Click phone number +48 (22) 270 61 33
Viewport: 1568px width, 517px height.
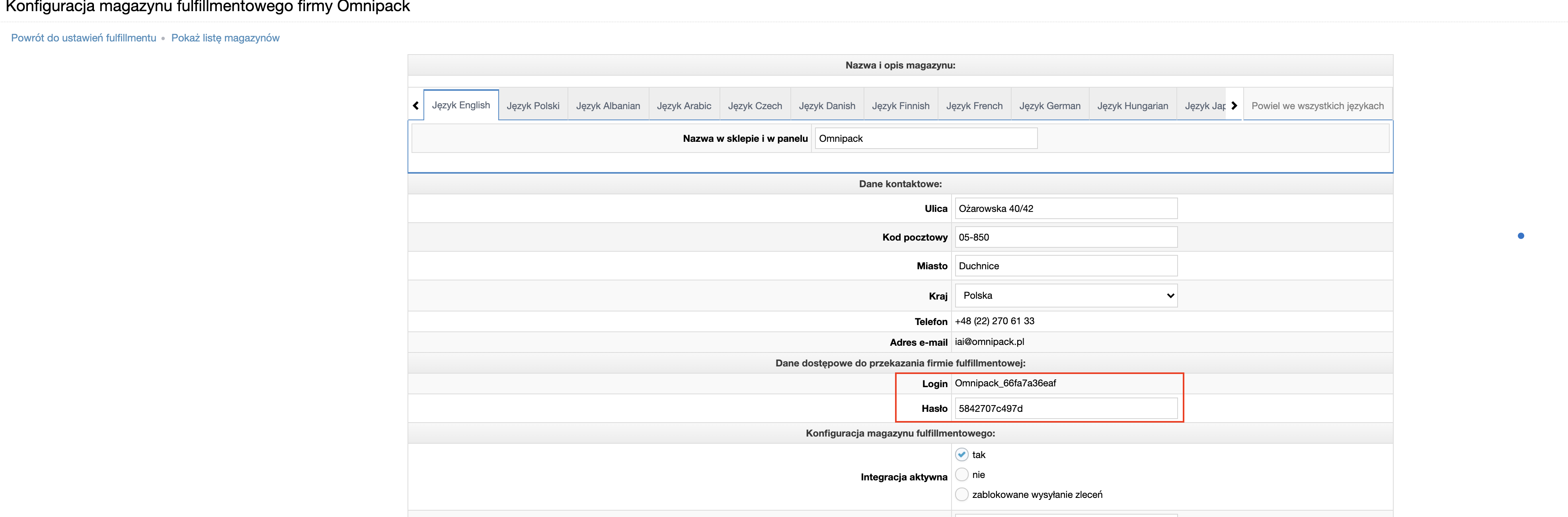point(995,321)
